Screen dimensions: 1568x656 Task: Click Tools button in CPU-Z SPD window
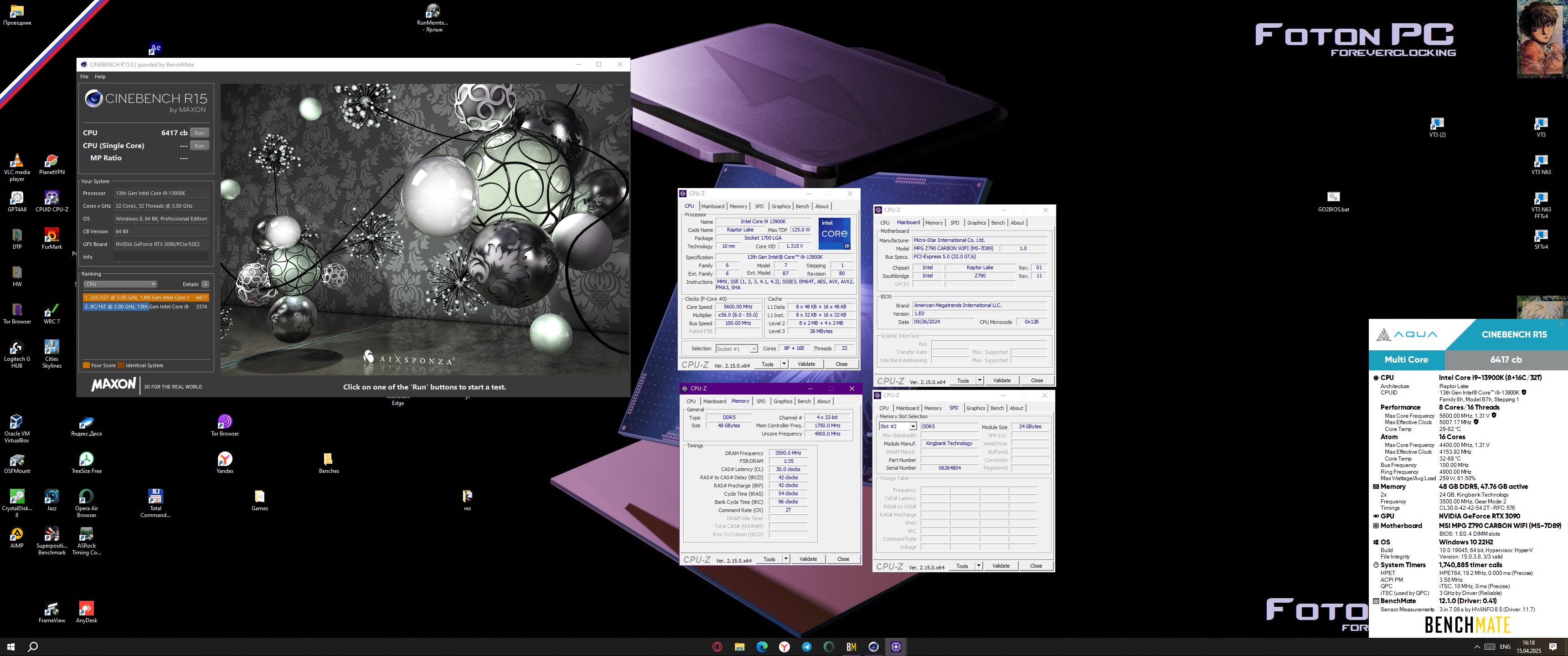962,566
